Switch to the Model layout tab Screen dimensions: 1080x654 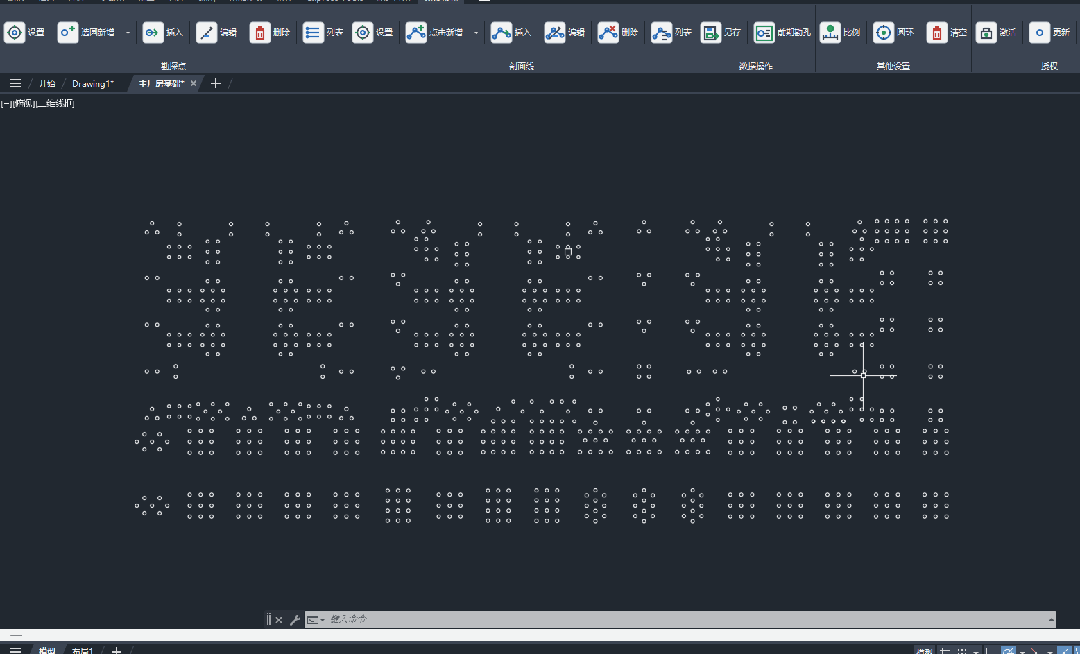(x=47, y=650)
